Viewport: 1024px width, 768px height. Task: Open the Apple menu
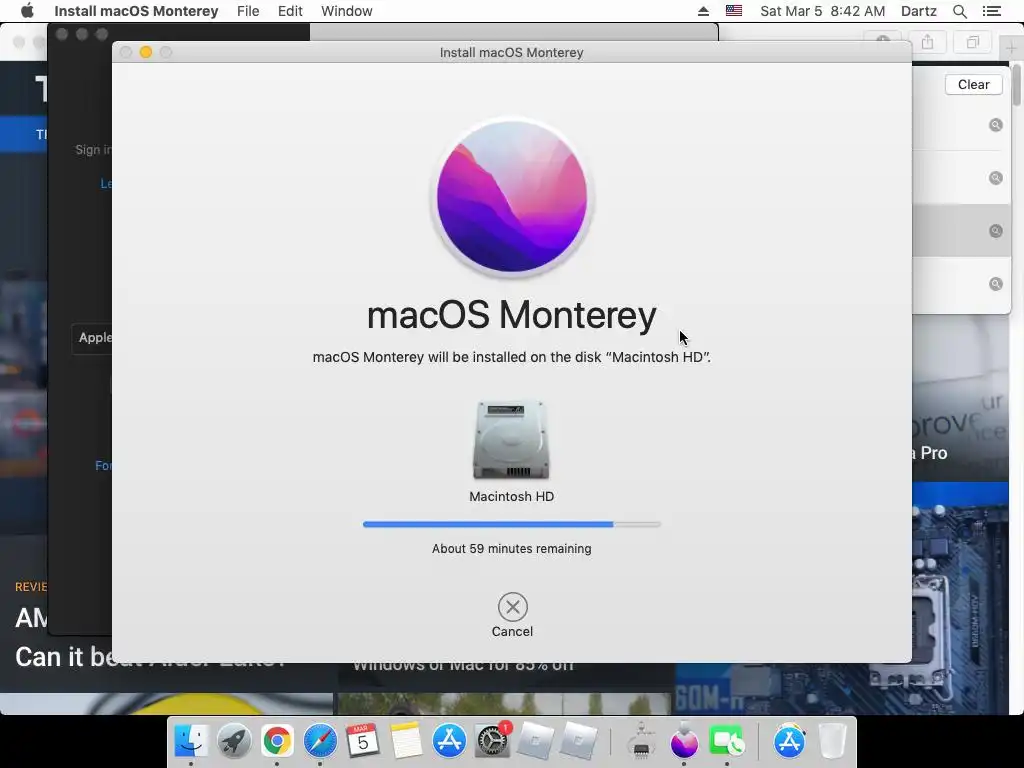pos(27,11)
